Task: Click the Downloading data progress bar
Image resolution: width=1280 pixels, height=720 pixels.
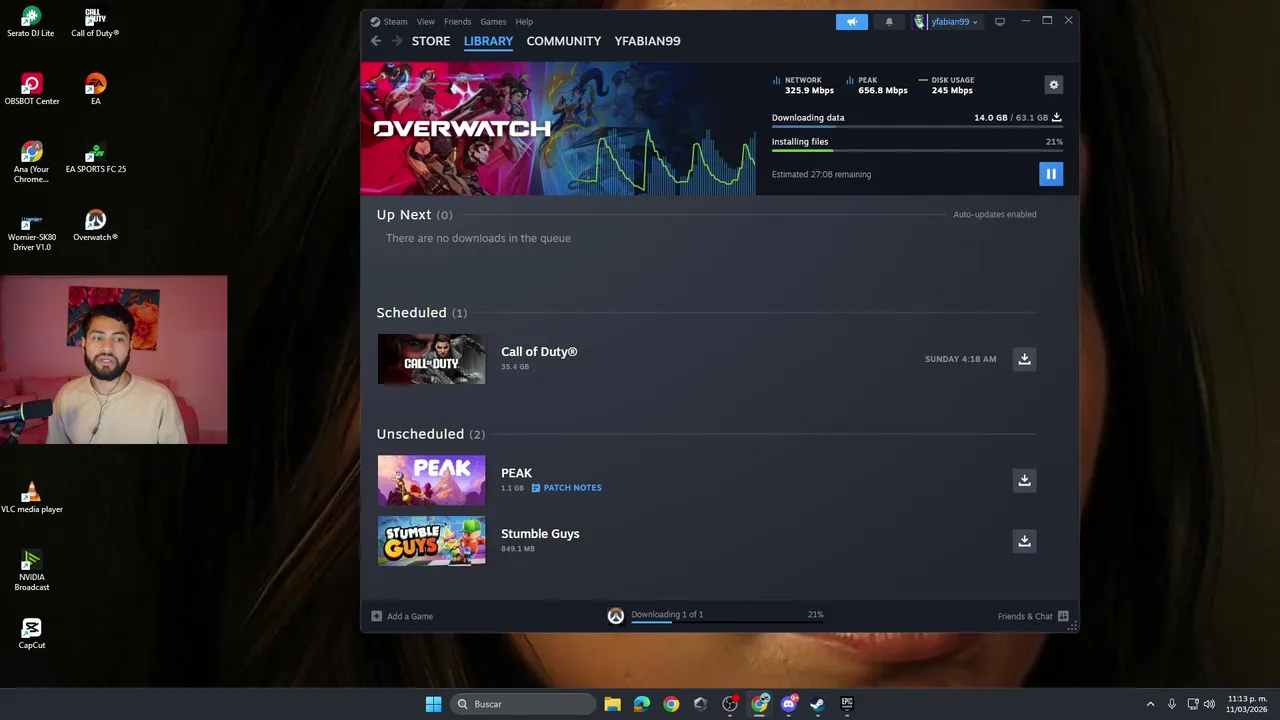Action: pos(916,127)
